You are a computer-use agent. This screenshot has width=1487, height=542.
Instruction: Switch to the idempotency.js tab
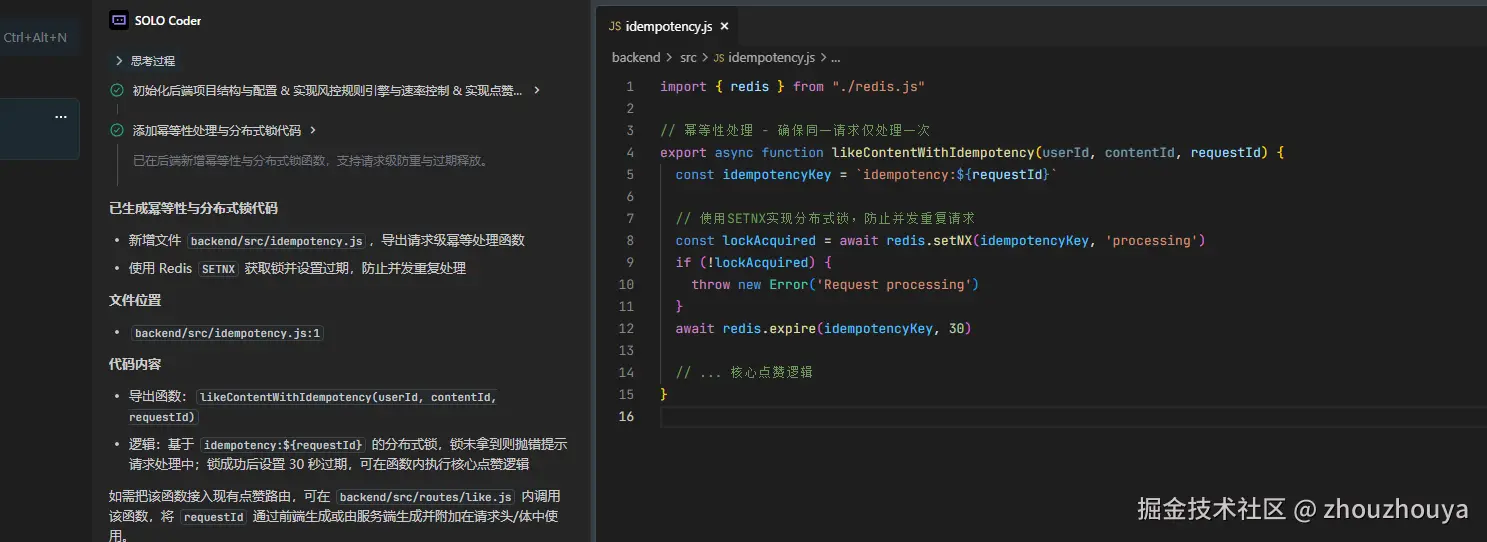click(669, 27)
